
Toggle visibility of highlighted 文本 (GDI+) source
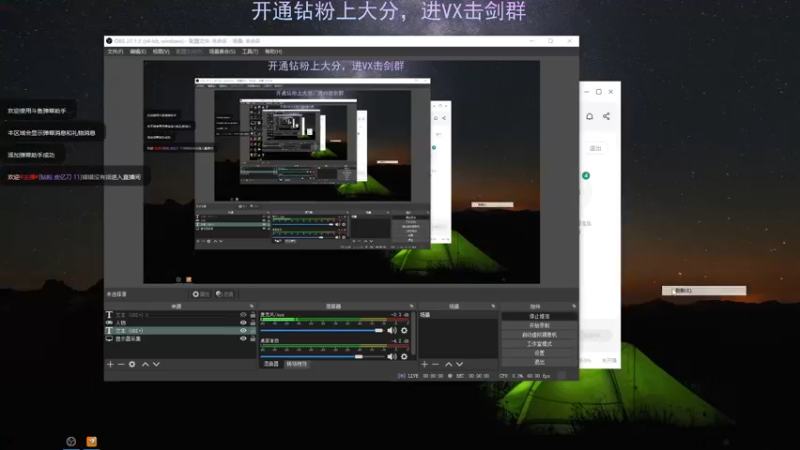243,331
